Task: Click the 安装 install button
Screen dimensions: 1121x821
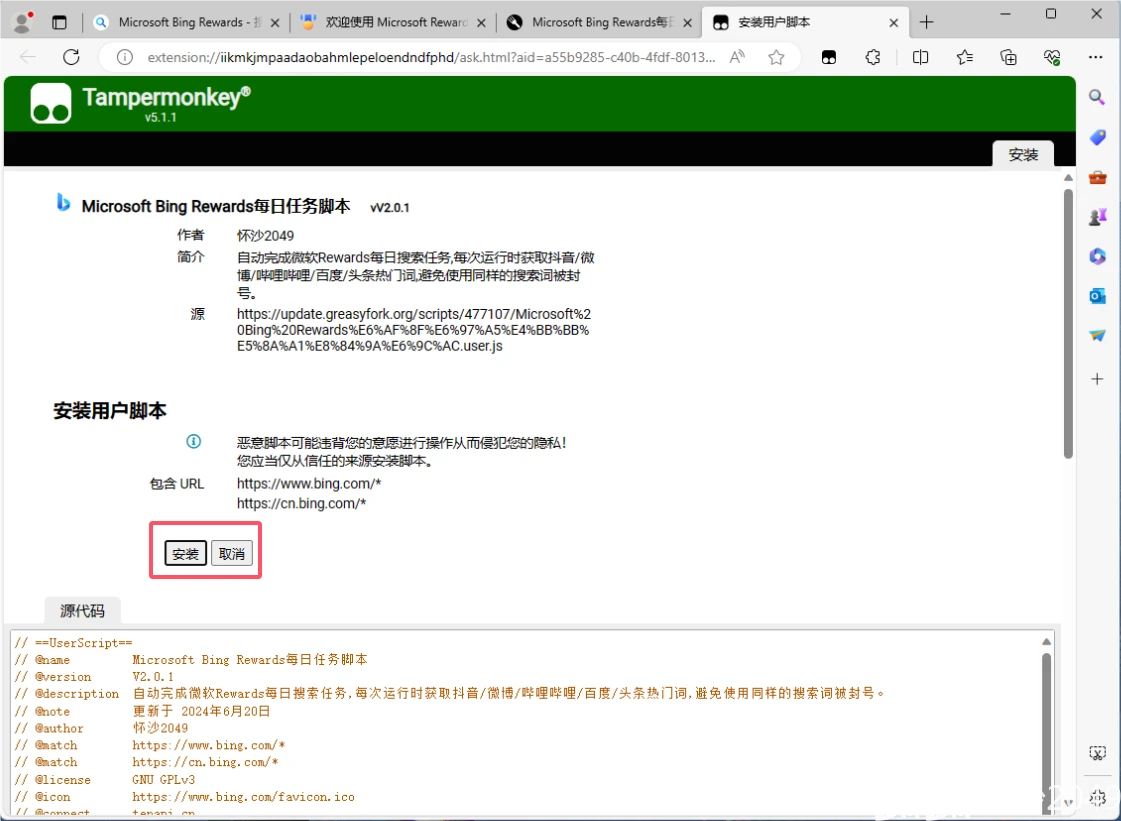Action: tap(186, 554)
